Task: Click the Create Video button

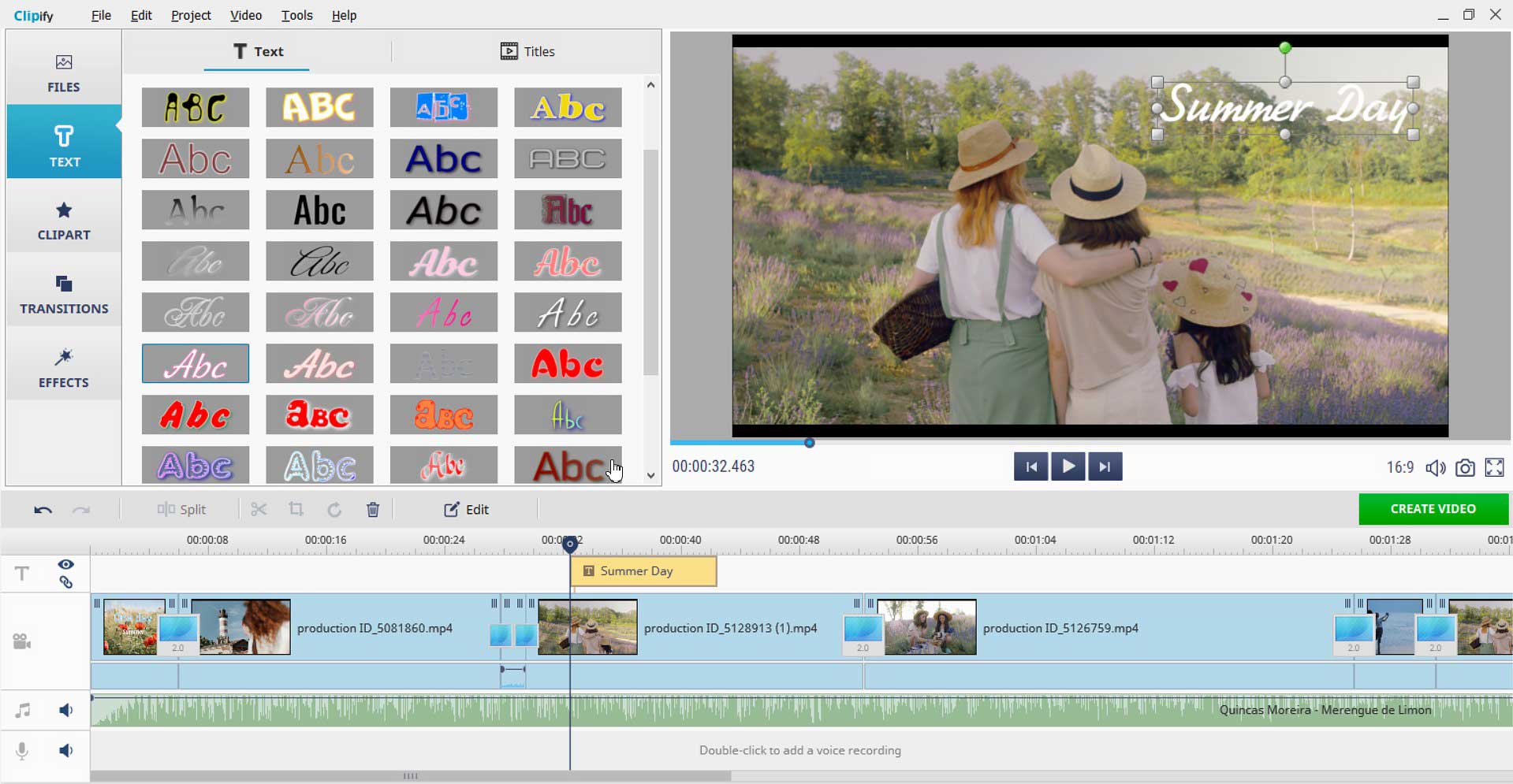Action: [x=1433, y=509]
